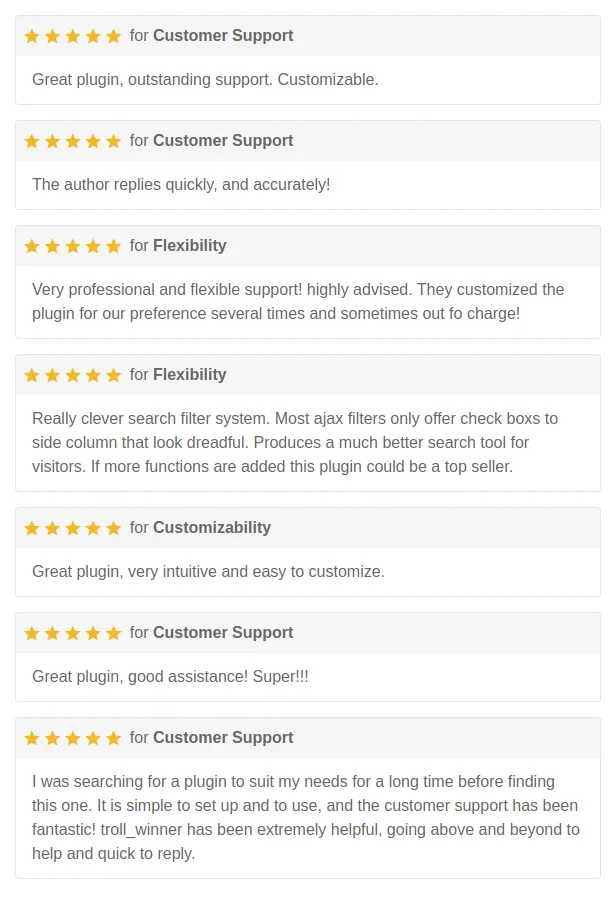Click 'Flexibility' label above 'Very professional' review
Screen dimensions: 616x900
[x=189, y=246]
